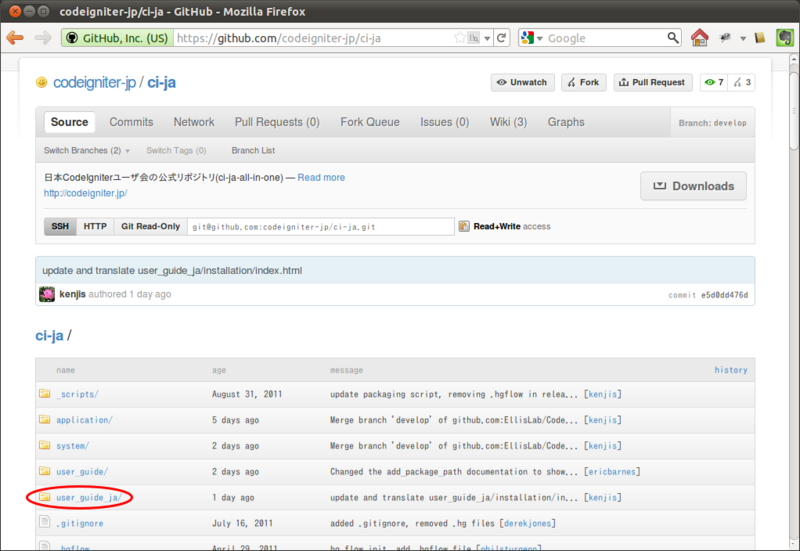Viewport: 800px width, 551px height.
Task: Click the bookmarks book toolbar icon
Action: click(x=760, y=38)
